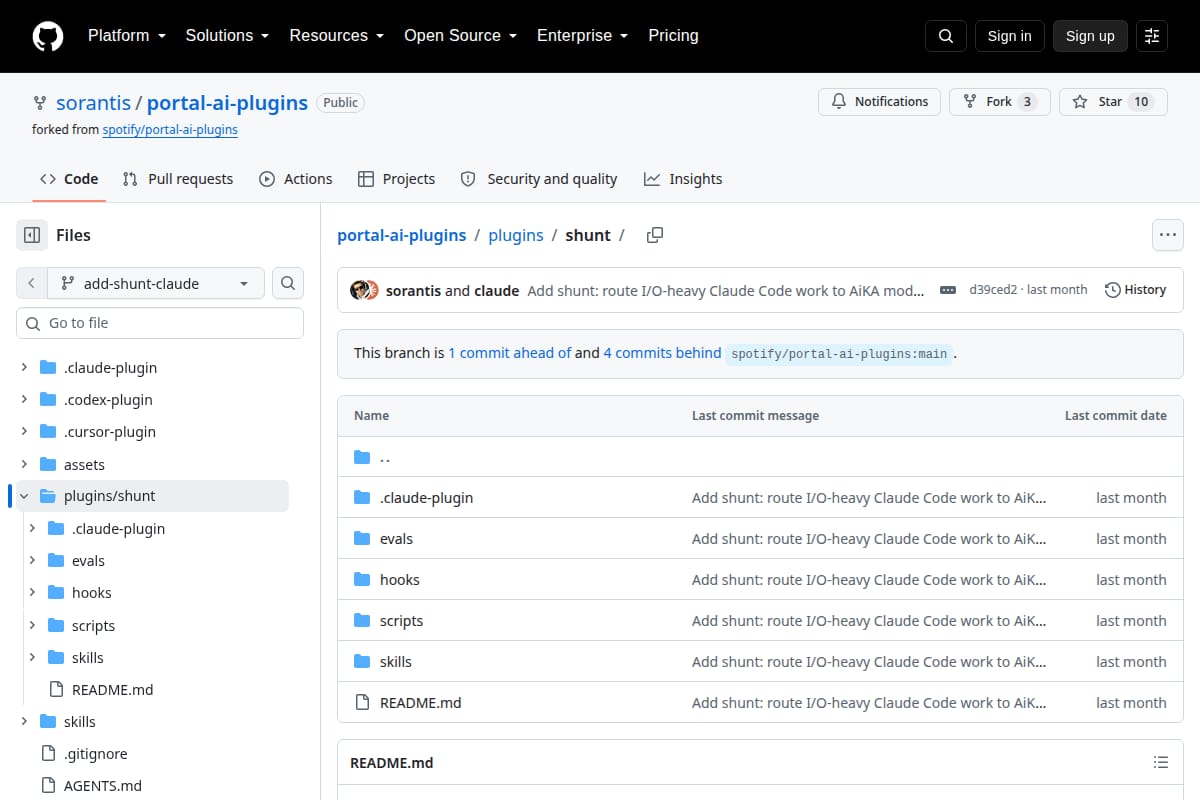This screenshot has width=1200, height=800.
Task: Open the more options ellipsis button
Action: point(1168,235)
